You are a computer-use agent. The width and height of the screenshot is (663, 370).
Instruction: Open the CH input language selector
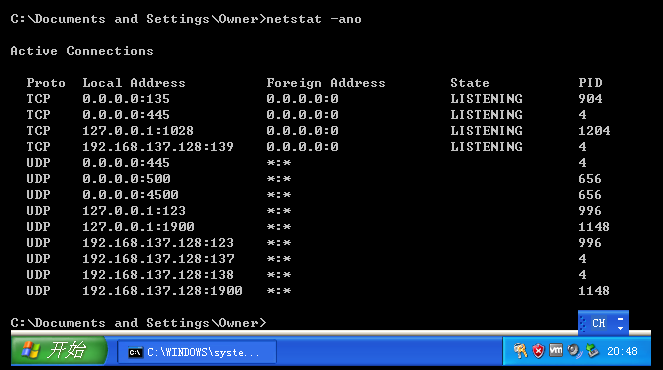click(598, 323)
